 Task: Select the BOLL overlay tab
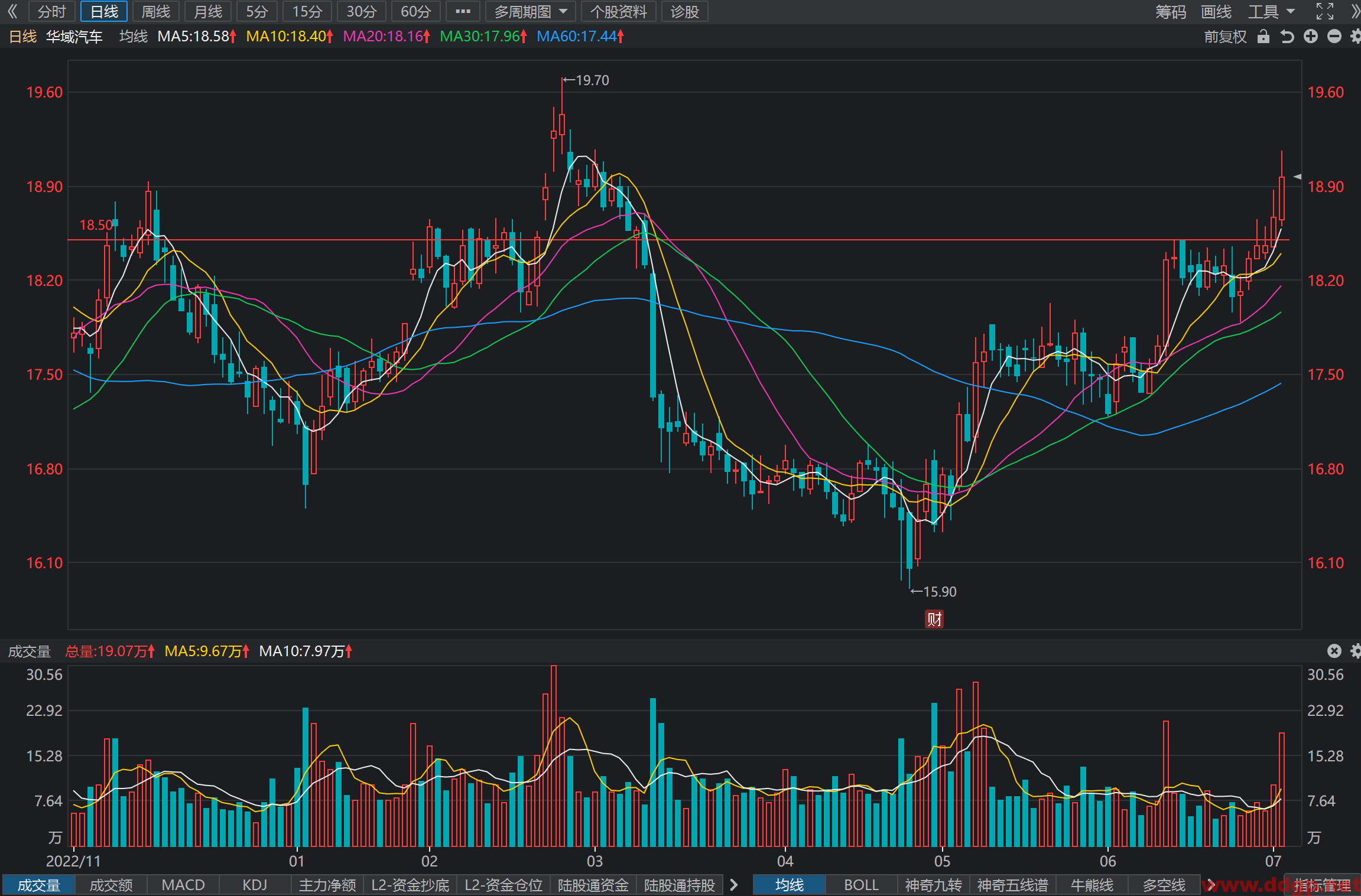point(861,885)
